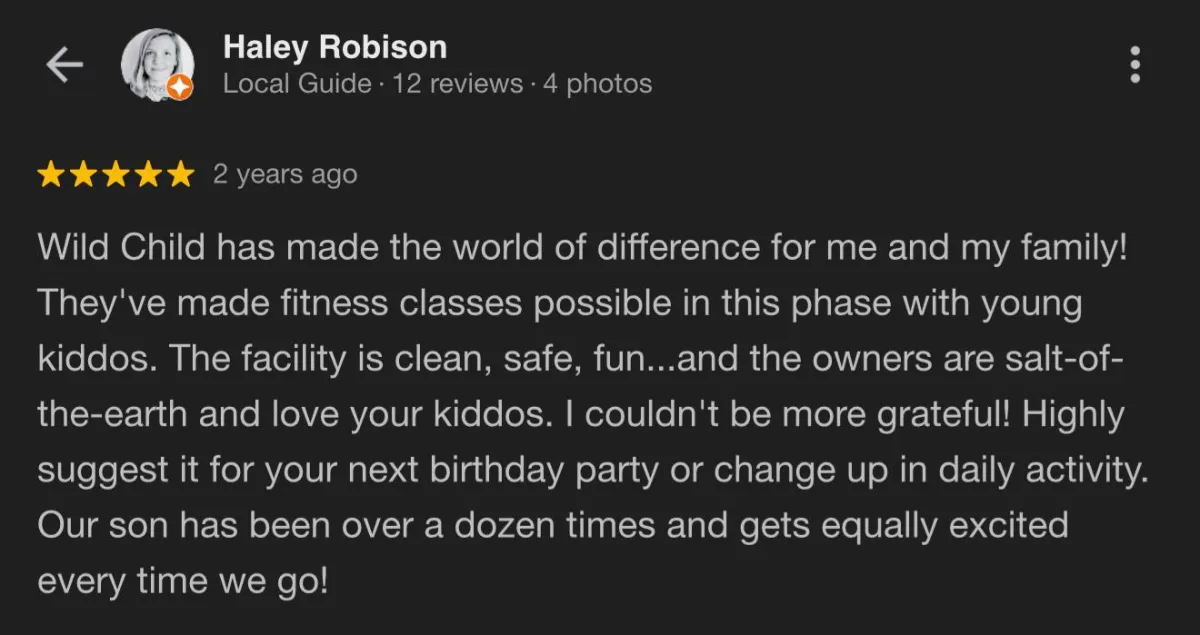The image size is (1200, 635).
Task: Click the first yellow rating star
Action: (x=51, y=175)
